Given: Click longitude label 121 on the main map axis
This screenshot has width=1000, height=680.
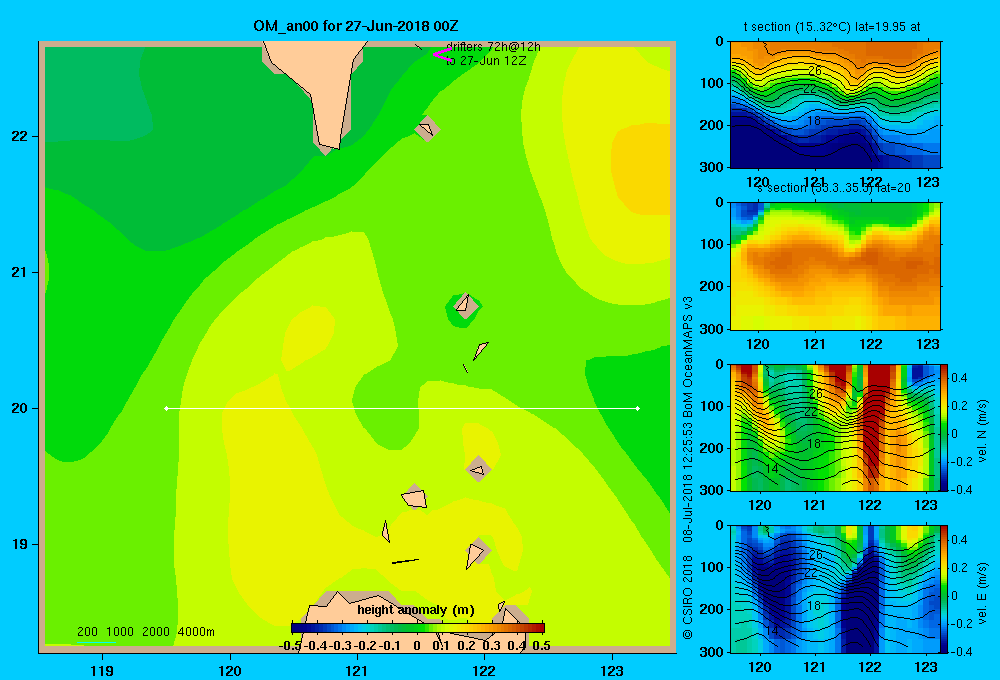Looking at the screenshot, I should 357,670.
